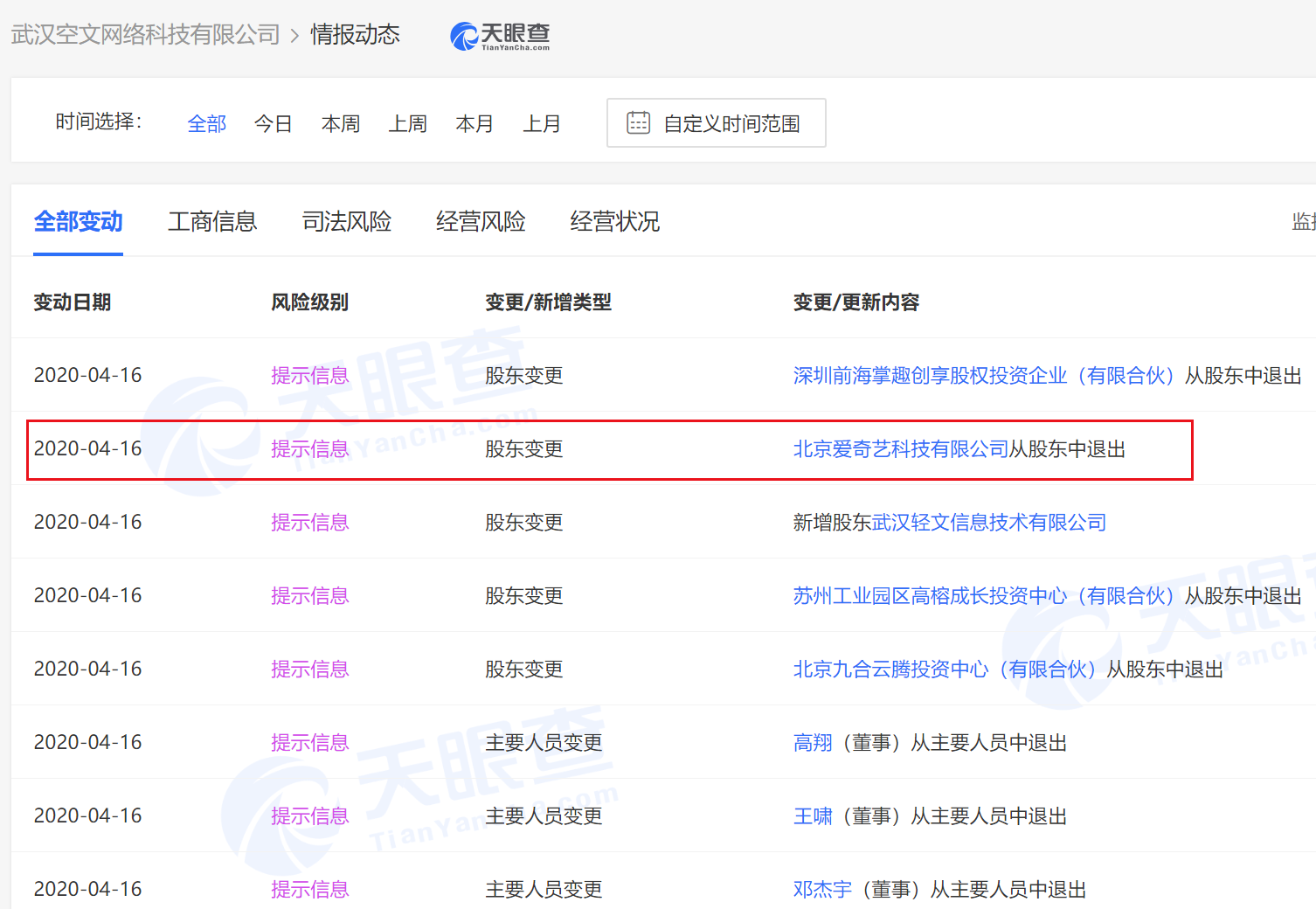Open 苏州工业园区高榕成长投资中心 link
Viewport: 1316px width, 909px height.
988,596
